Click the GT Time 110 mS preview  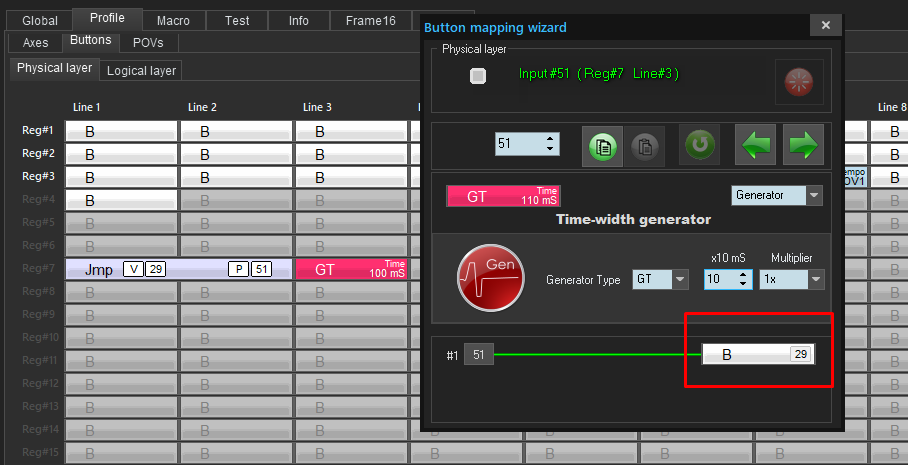[x=503, y=196]
